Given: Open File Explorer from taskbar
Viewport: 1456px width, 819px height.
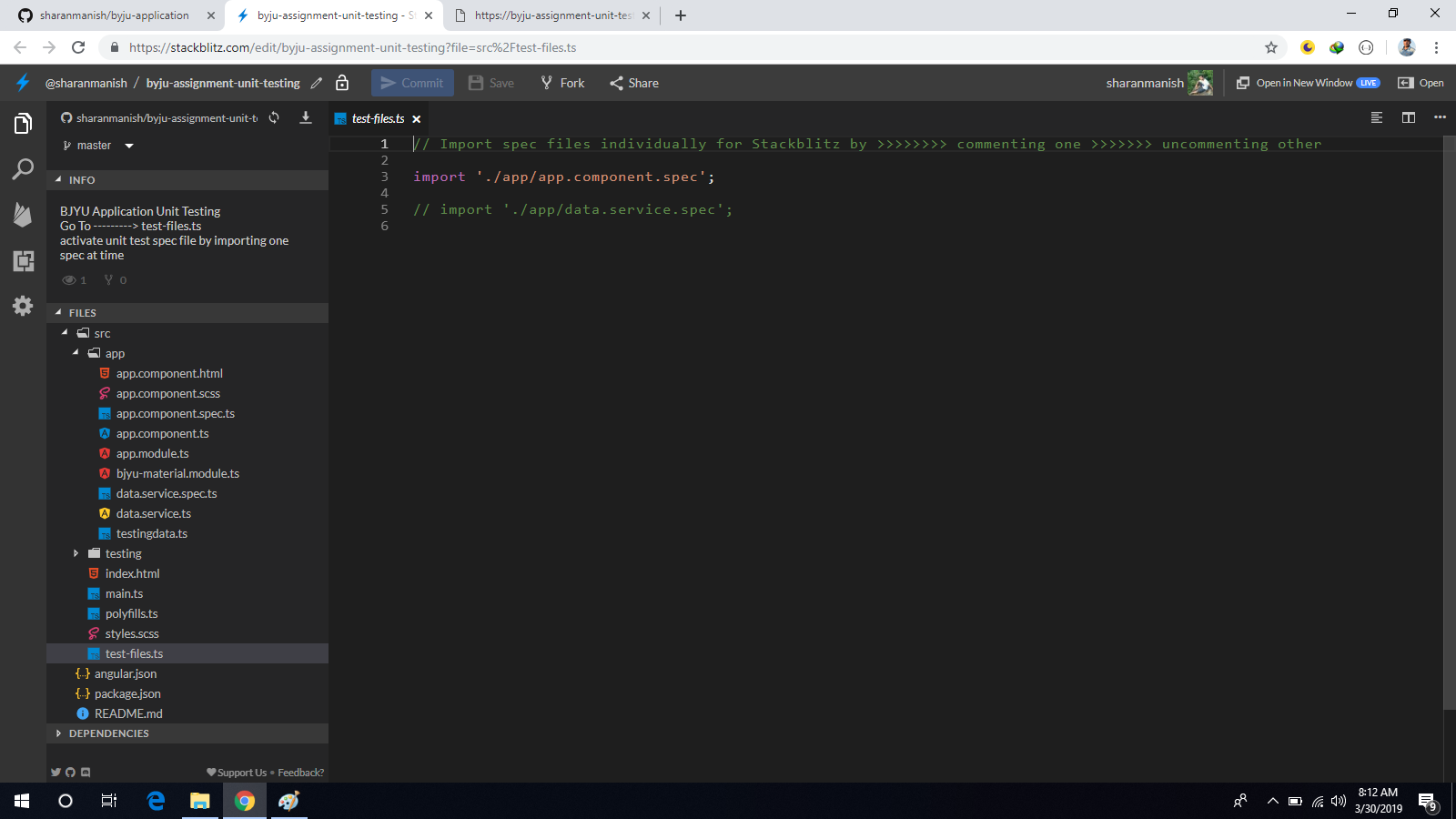Looking at the screenshot, I should click(x=200, y=801).
